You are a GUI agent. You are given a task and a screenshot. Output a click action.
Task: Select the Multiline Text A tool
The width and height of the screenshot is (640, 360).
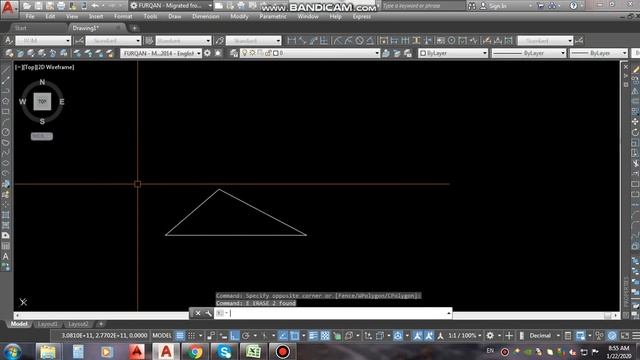6,256
